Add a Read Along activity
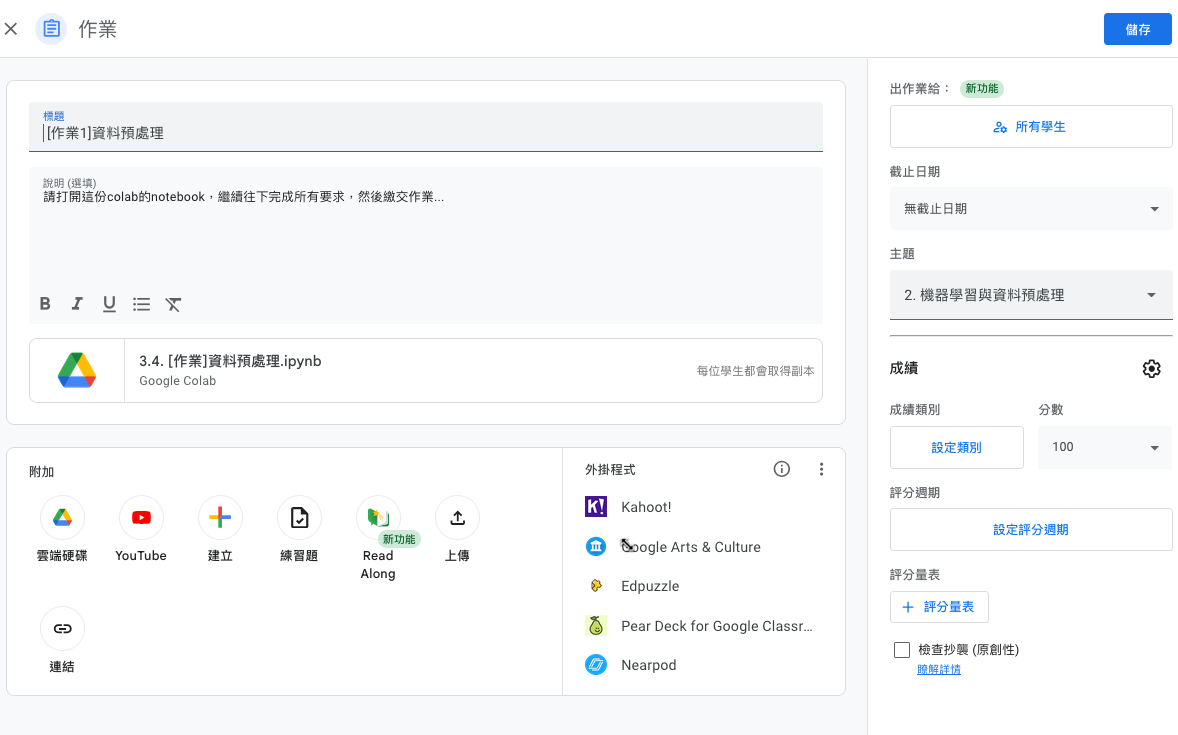Screen dimensions: 1178x735 (x=378, y=517)
